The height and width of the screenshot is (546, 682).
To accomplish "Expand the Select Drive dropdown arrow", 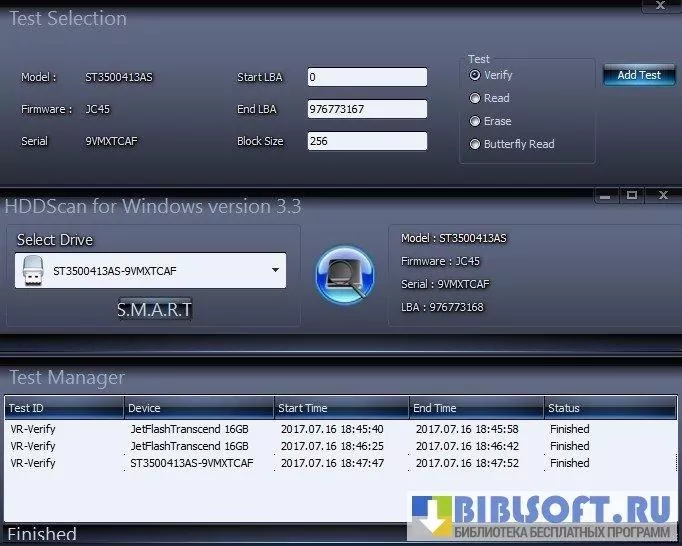I will click(x=275, y=270).
